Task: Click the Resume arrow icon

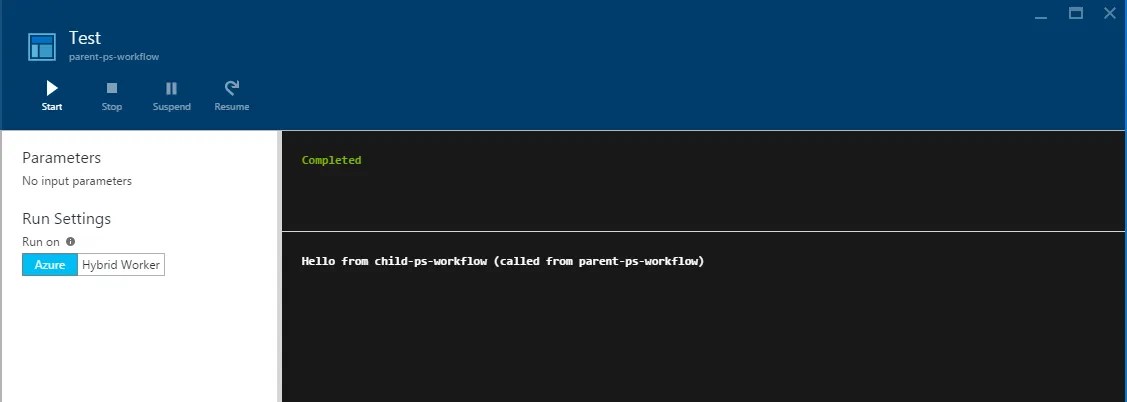Action: [x=231, y=88]
